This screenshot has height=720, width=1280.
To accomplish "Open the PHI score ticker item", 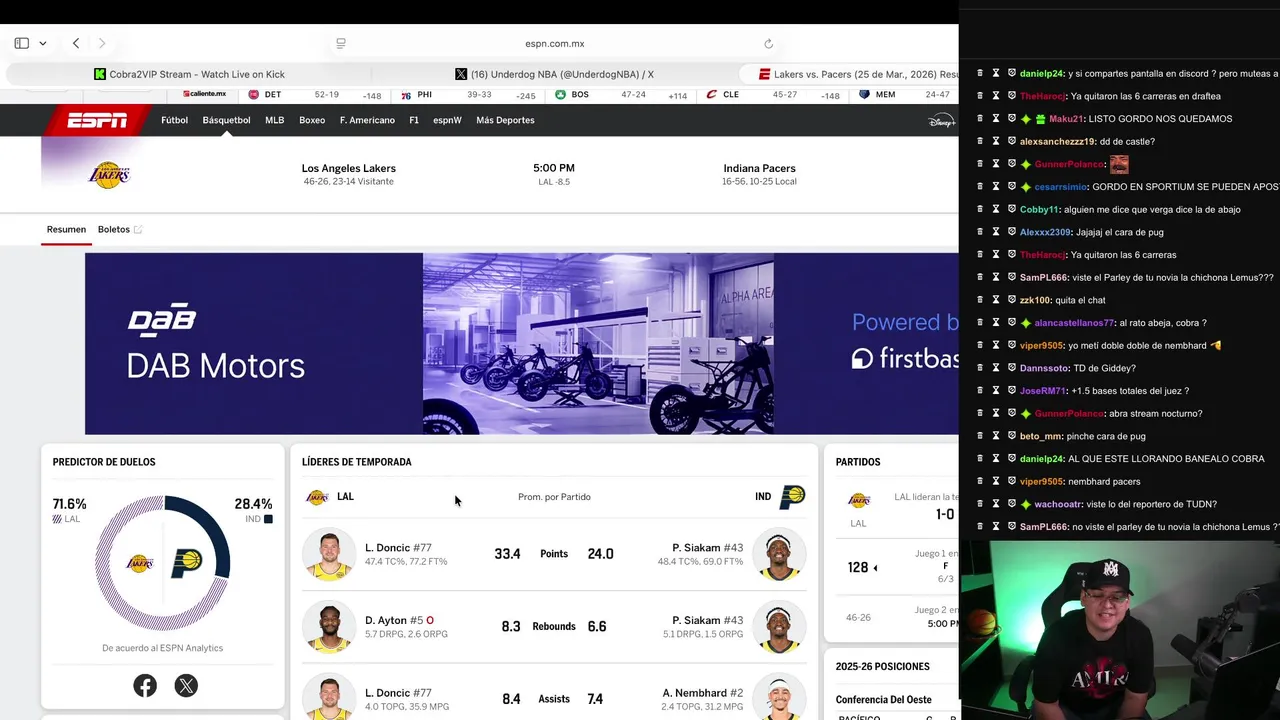I will point(468,95).
